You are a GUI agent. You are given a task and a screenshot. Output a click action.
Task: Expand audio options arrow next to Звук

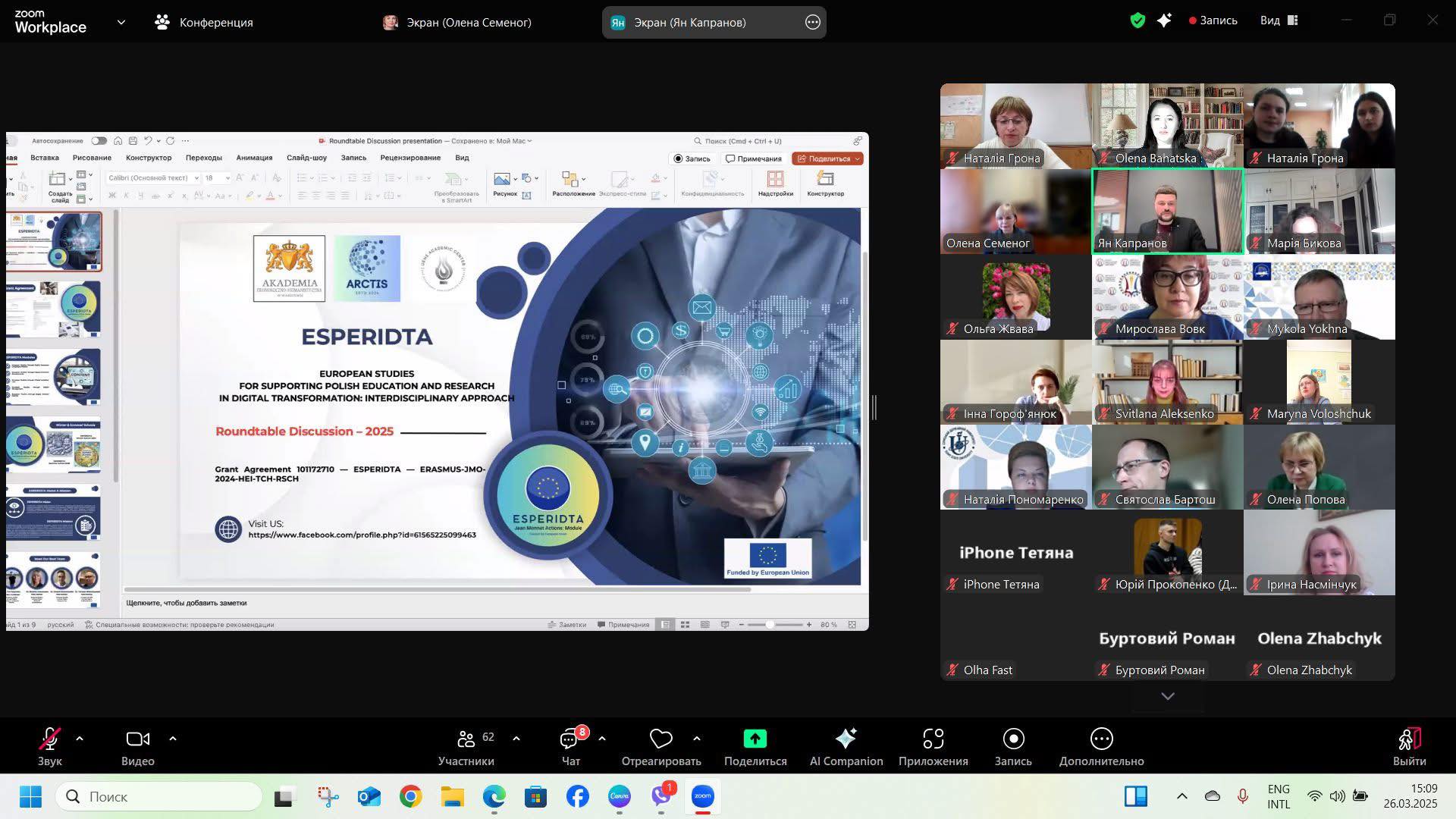tap(80, 739)
